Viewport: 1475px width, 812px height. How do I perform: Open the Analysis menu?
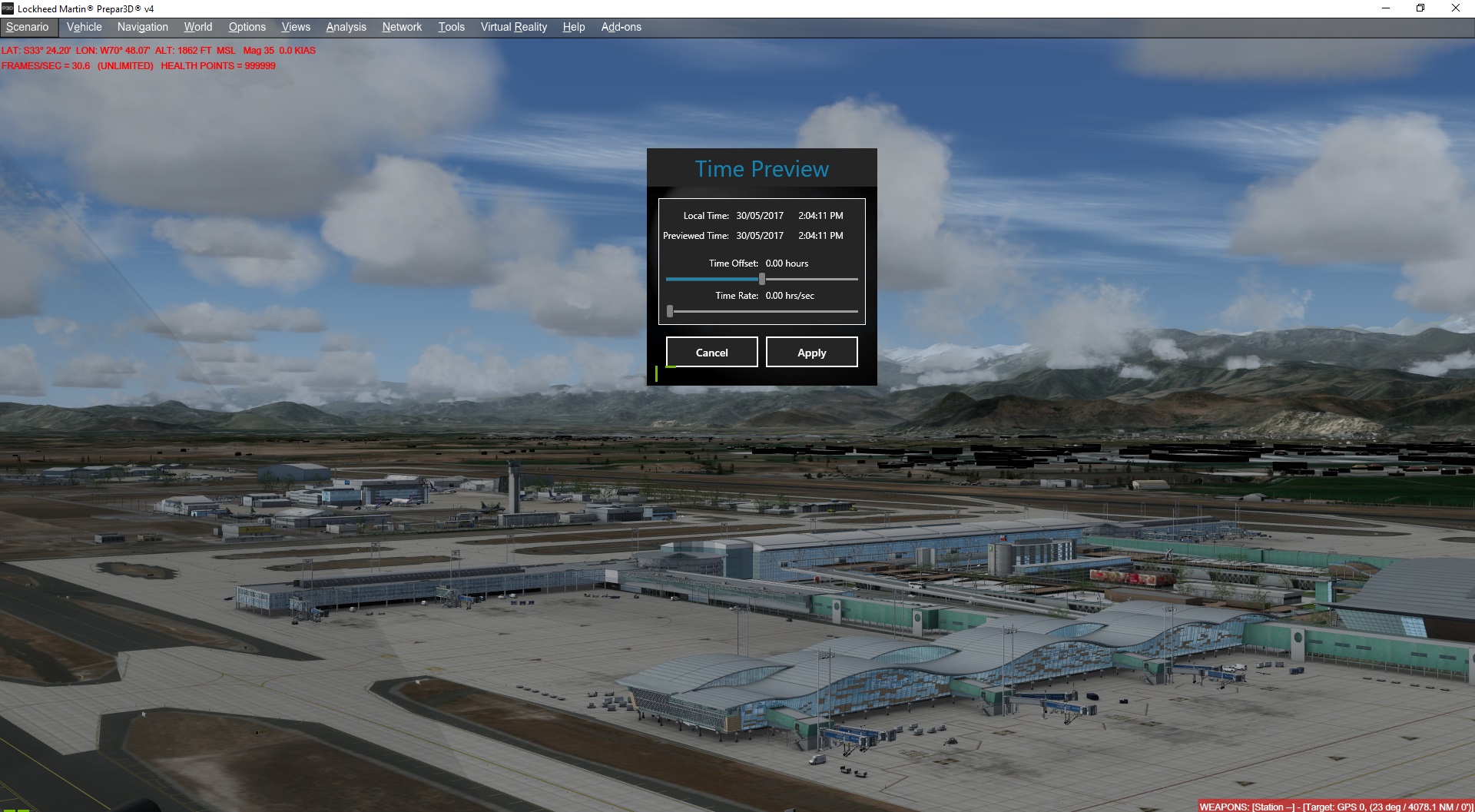pyautogui.click(x=346, y=27)
